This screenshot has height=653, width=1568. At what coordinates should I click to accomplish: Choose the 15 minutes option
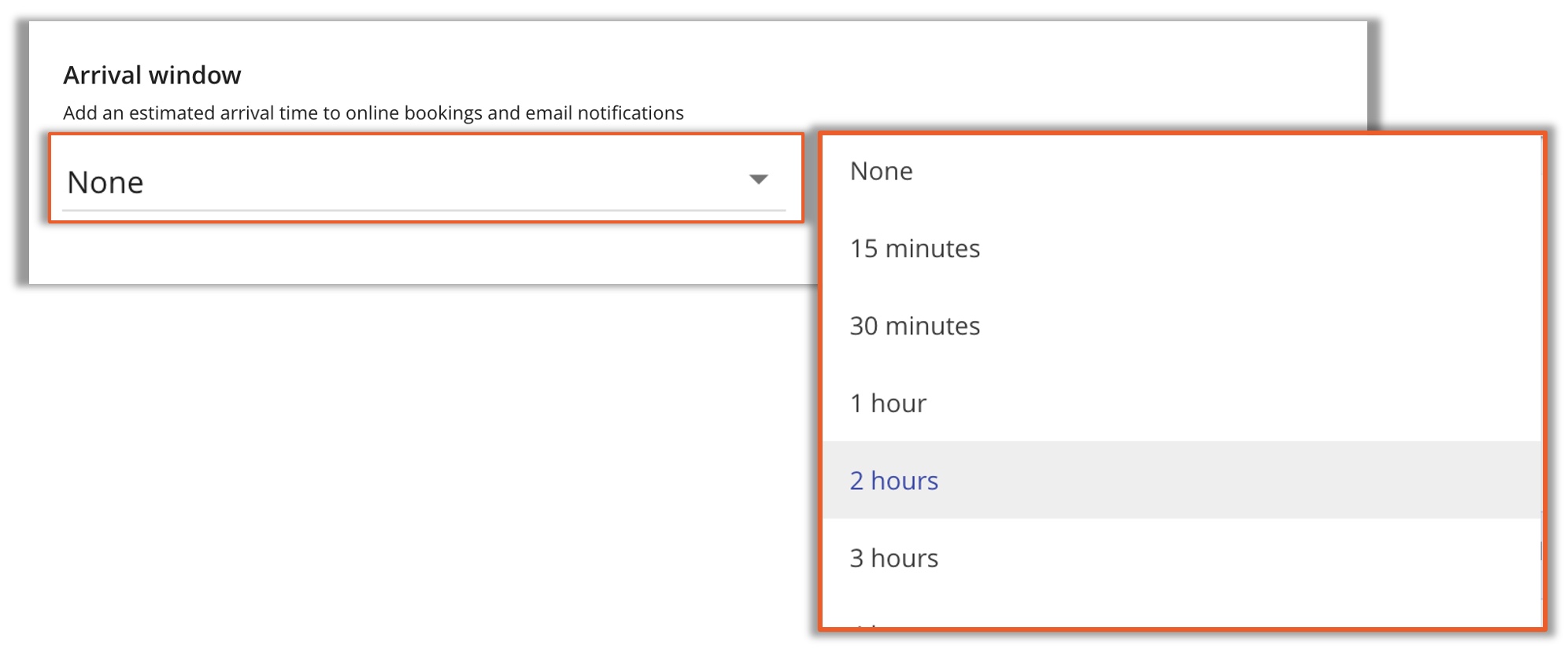coord(914,249)
